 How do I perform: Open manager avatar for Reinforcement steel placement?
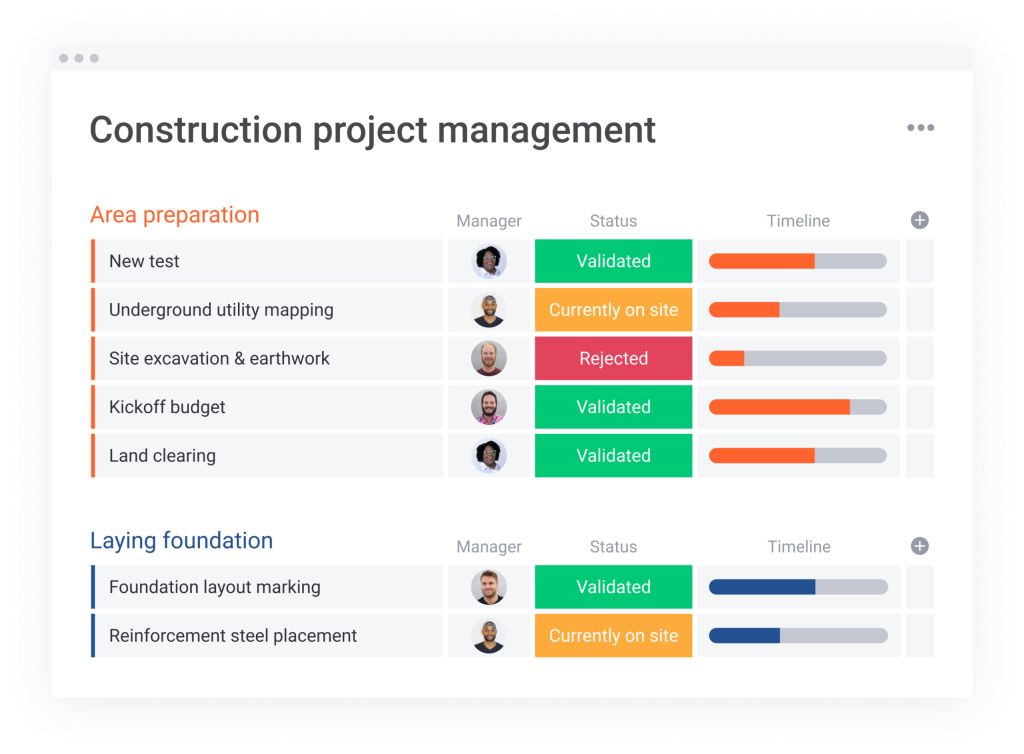tap(488, 635)
